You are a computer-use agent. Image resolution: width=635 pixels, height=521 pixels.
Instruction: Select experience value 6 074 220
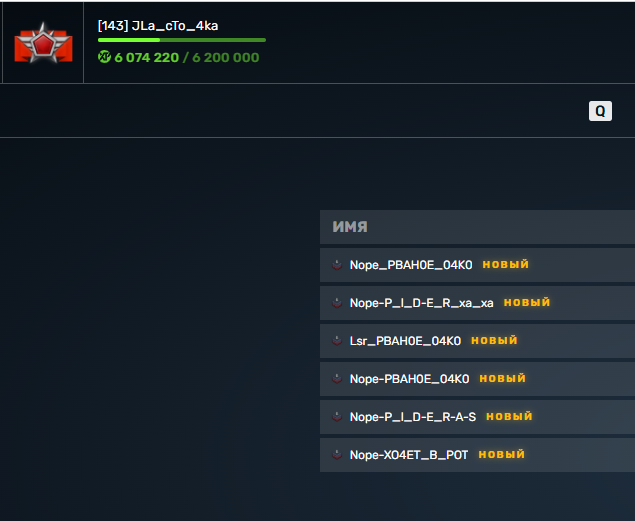click(x=147, y=57)
